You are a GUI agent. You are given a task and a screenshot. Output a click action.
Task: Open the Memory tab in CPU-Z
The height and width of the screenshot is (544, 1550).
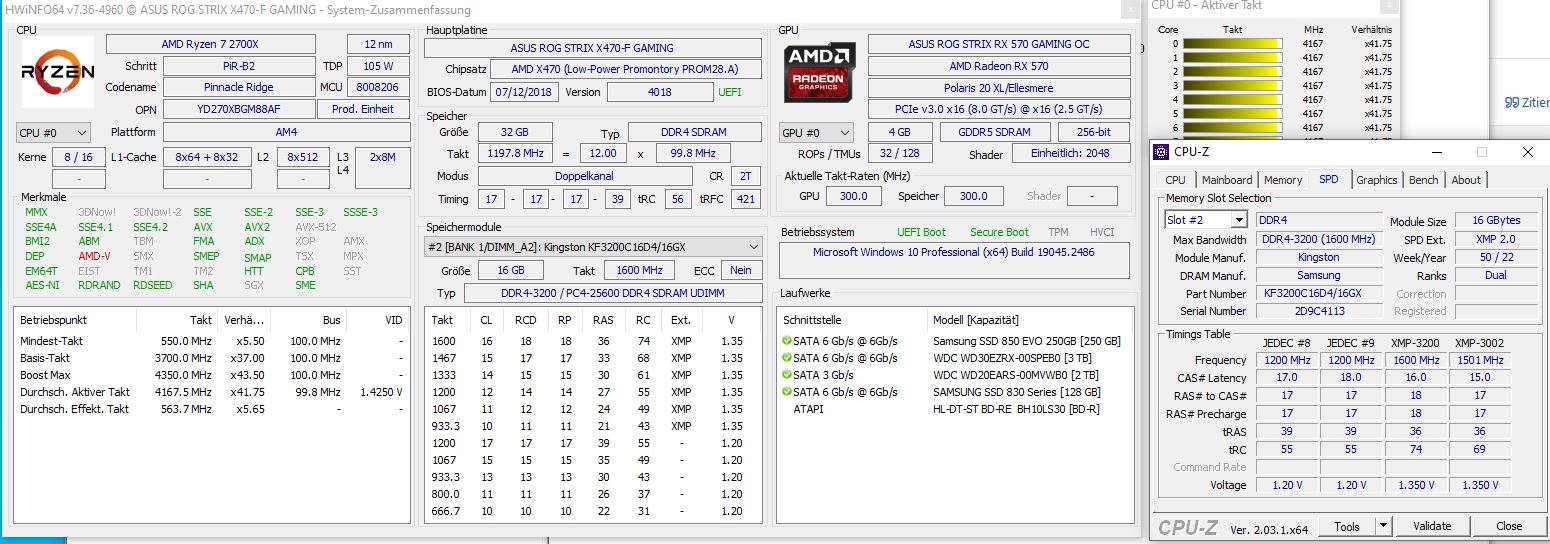coord(1283,180)
